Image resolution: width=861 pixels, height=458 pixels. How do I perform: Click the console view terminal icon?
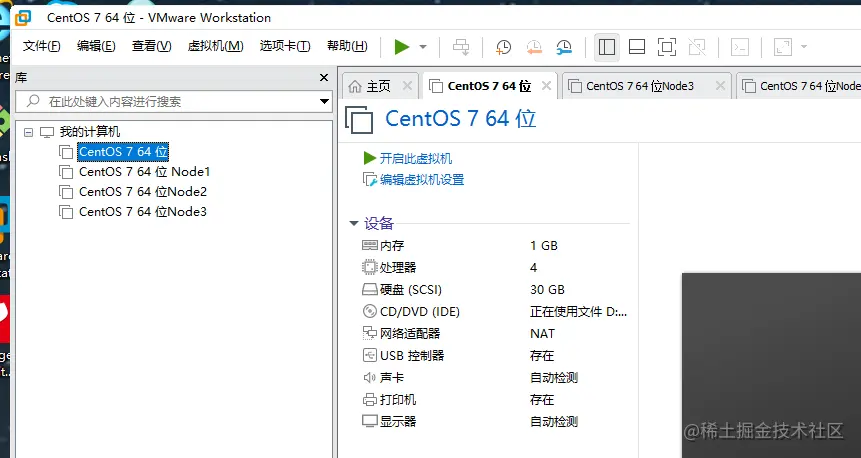point(740,47)
